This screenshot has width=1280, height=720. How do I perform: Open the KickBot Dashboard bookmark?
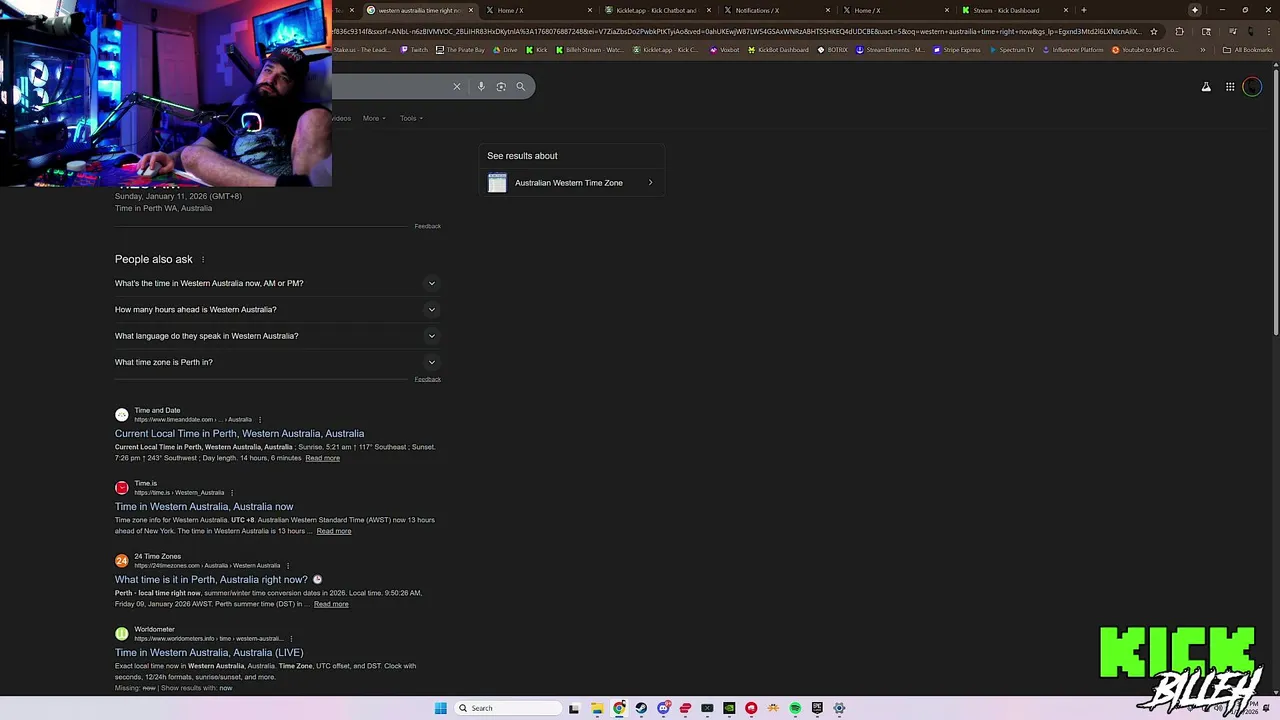[777, 50]
